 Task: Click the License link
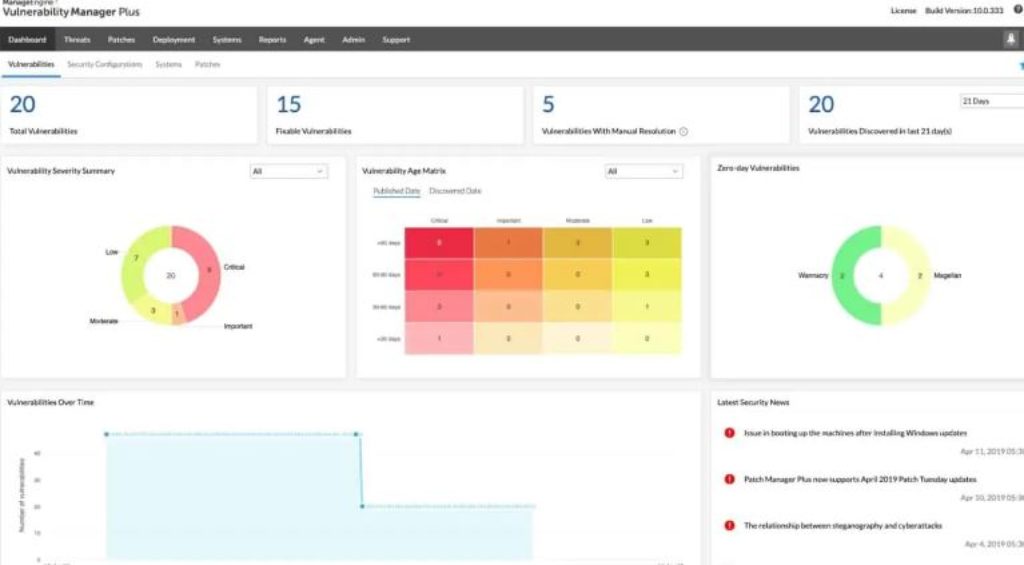[903, 10]
